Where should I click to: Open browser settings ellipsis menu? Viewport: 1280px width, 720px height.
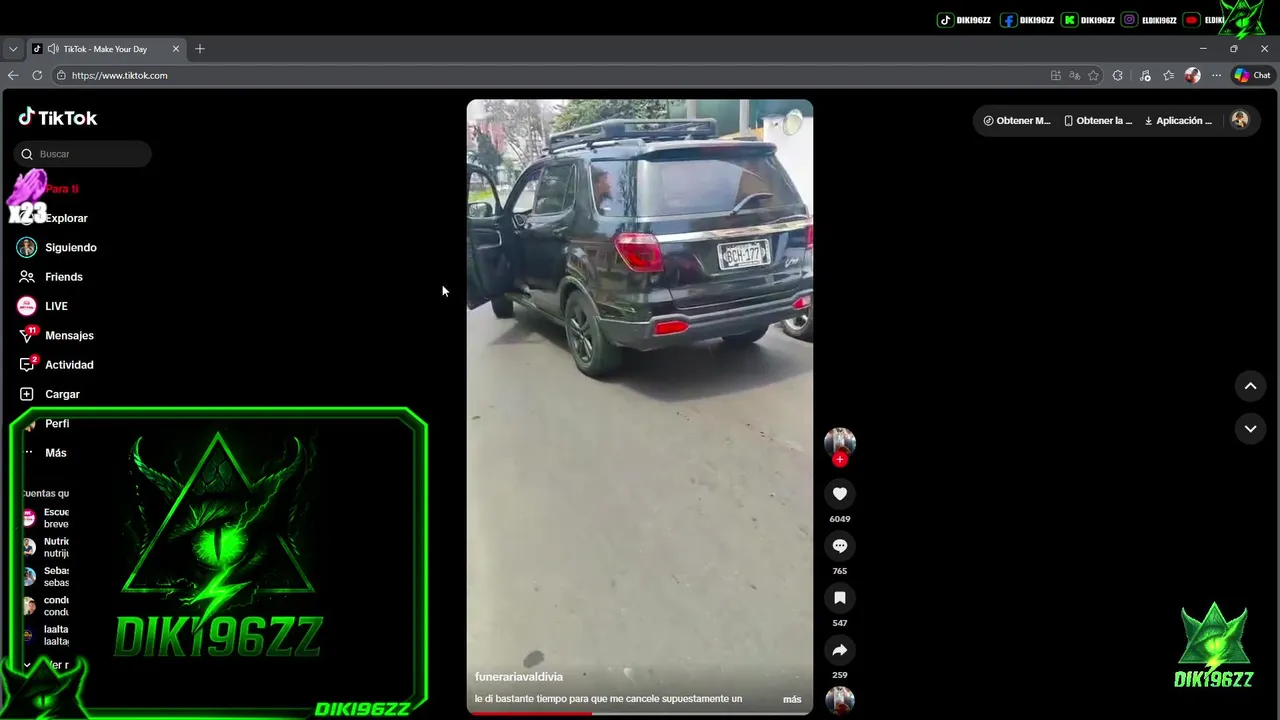(1216, 75)
